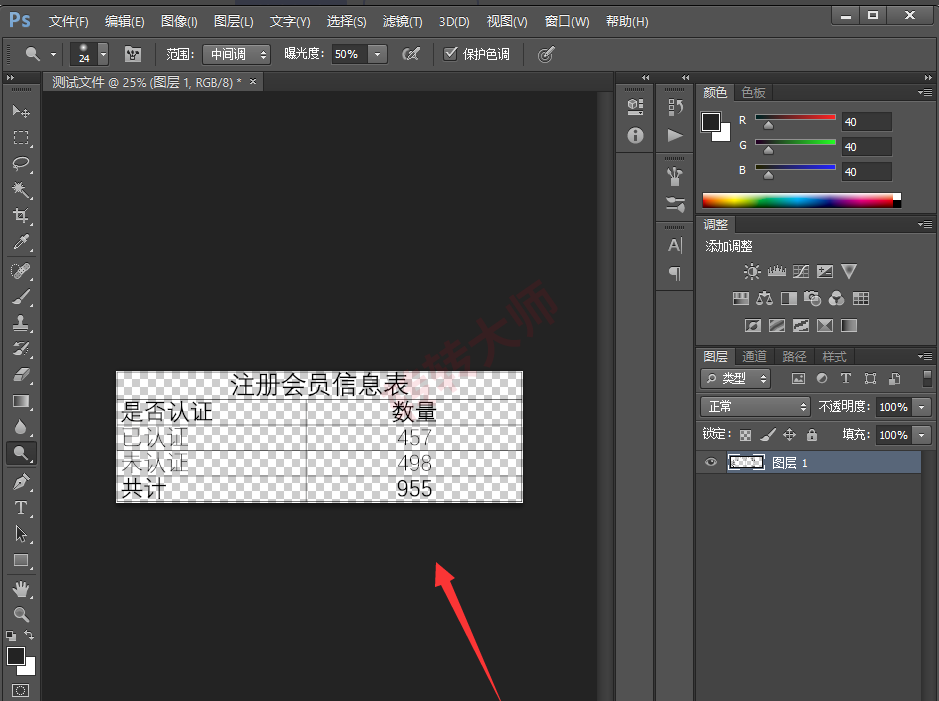
Task: Select the Lasso tool
Action: (21, 163)
